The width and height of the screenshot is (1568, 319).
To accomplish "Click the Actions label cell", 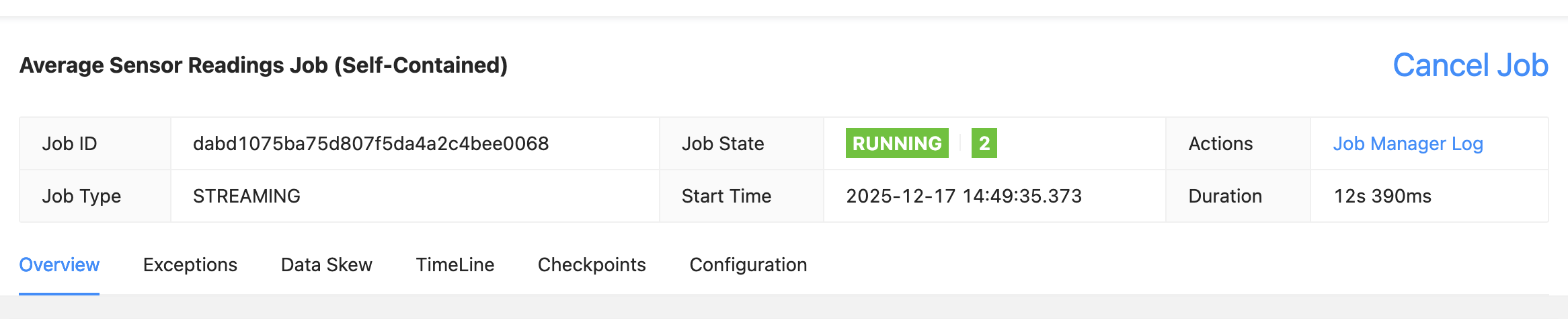I will click(1220, 143).
